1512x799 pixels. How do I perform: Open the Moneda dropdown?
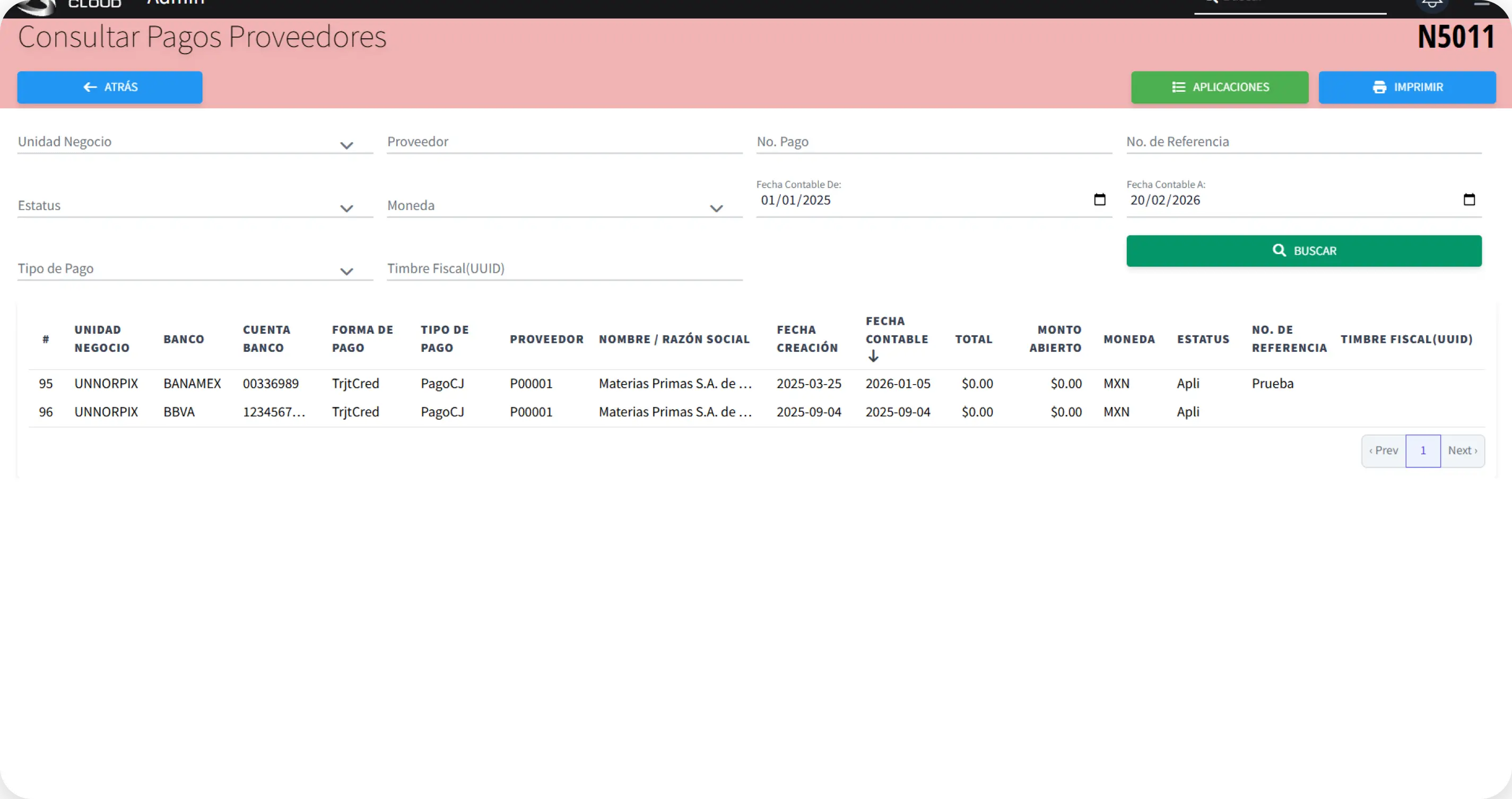pos(716,209)
